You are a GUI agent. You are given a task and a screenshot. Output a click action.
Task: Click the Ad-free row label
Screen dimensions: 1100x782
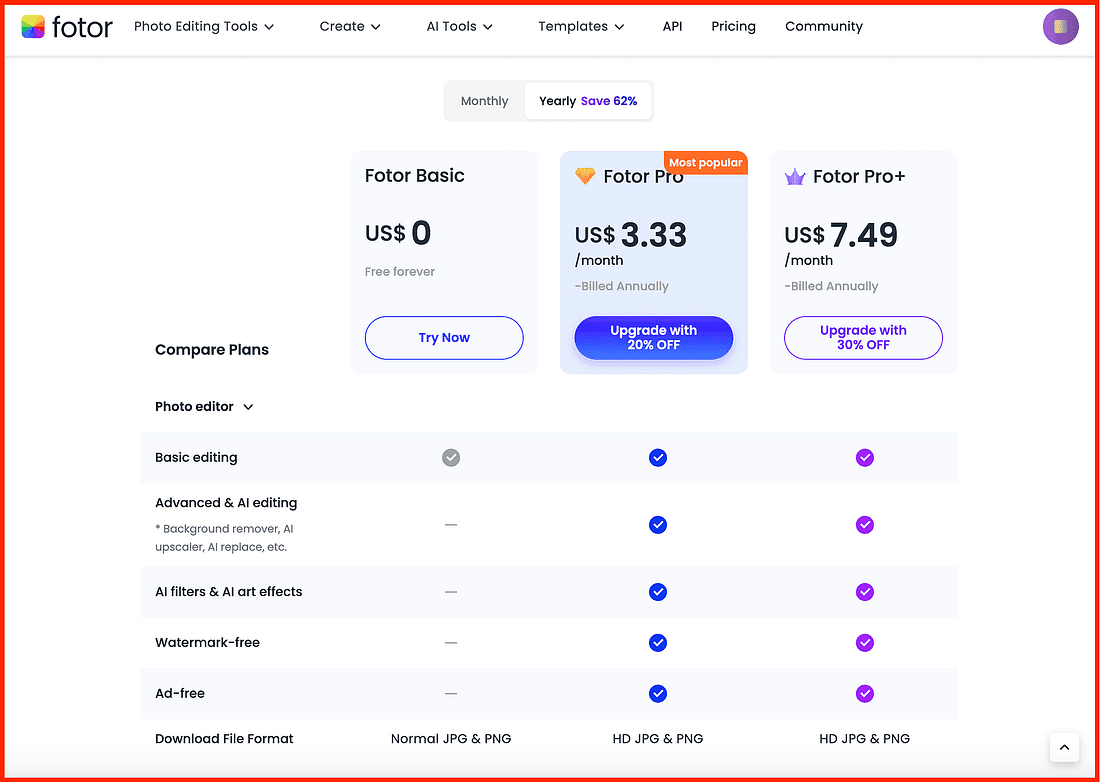(180, 694)
